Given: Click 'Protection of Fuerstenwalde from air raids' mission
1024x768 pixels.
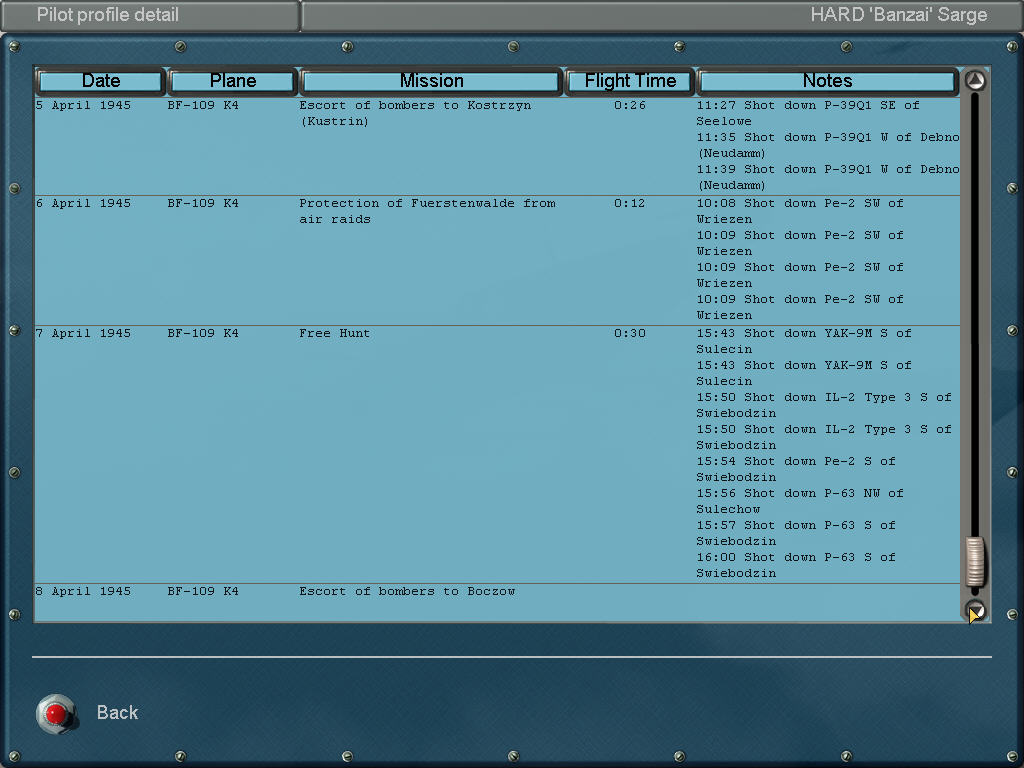Looking at the screenshot, I should (x=428, y=212).
